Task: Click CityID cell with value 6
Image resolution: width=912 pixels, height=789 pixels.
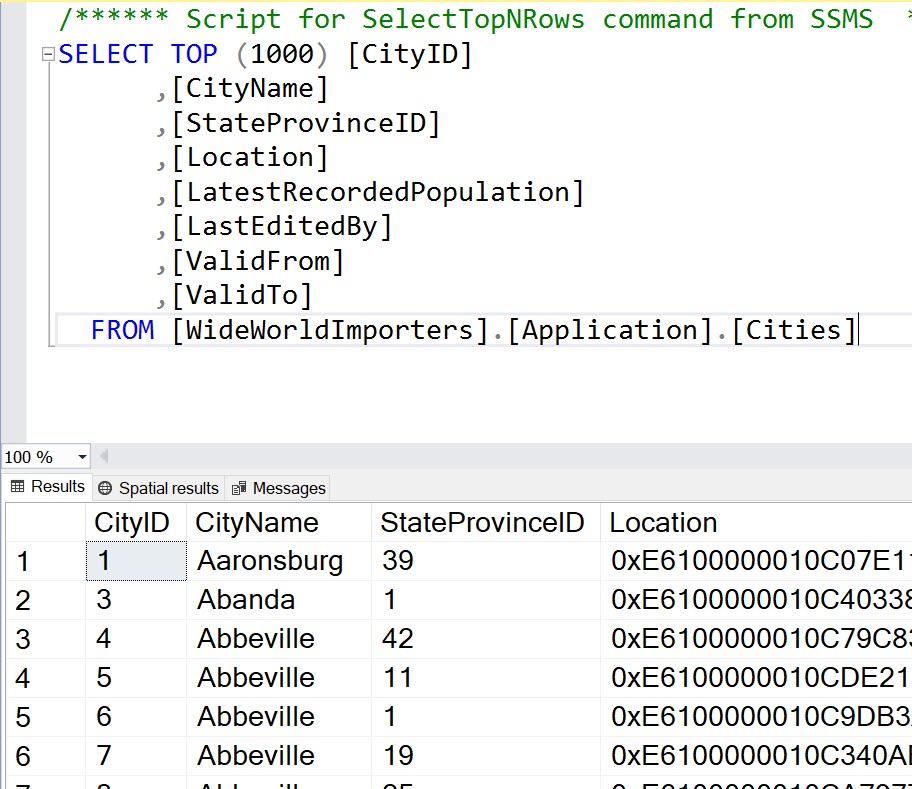Action: pyautogui.click(x=136, y=717)
